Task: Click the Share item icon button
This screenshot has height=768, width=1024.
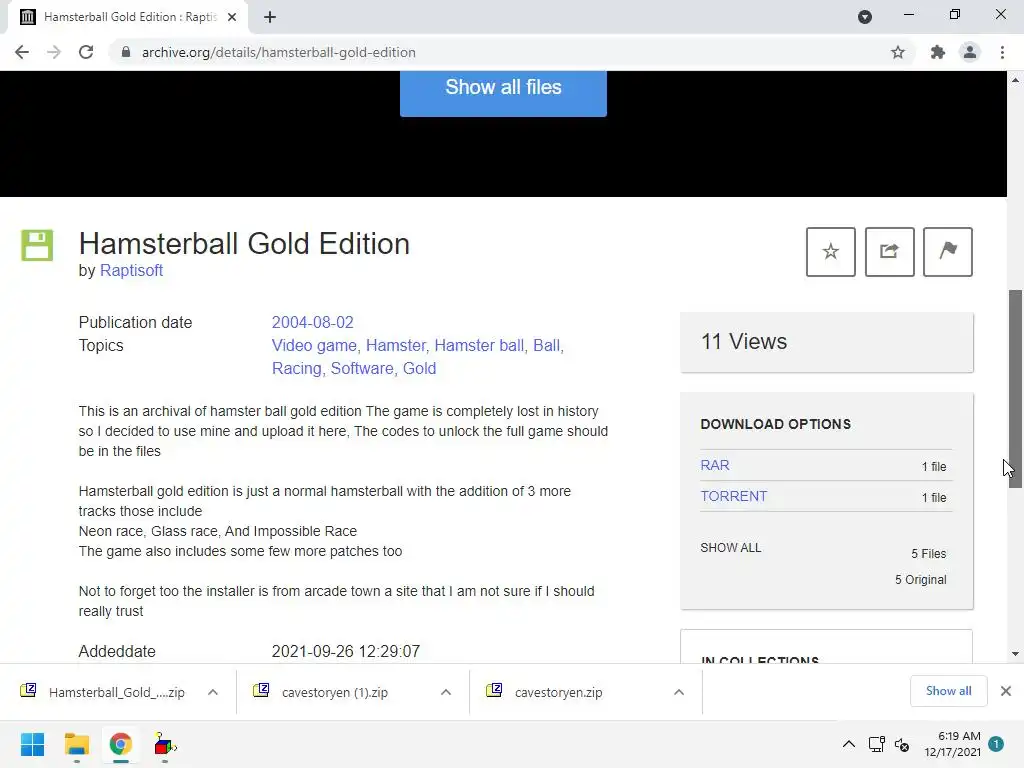Action: pos(889,251)
